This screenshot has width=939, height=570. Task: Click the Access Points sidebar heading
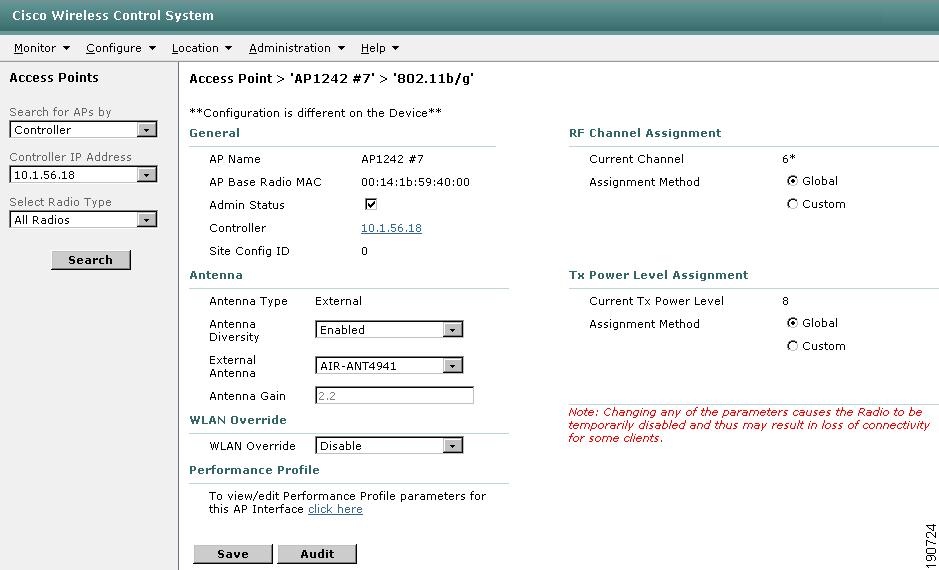54,78
